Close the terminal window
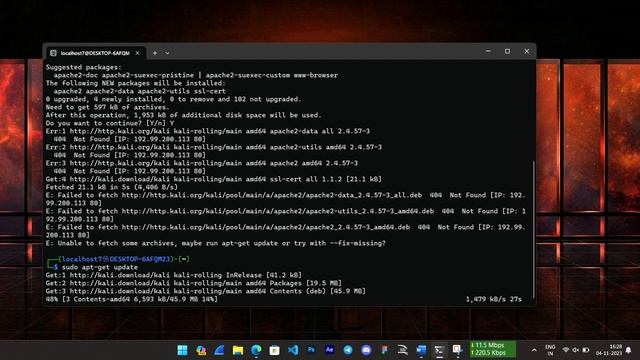Image resolution: width=640 pixels, height=360 pixels. click(x=527, y=51)
